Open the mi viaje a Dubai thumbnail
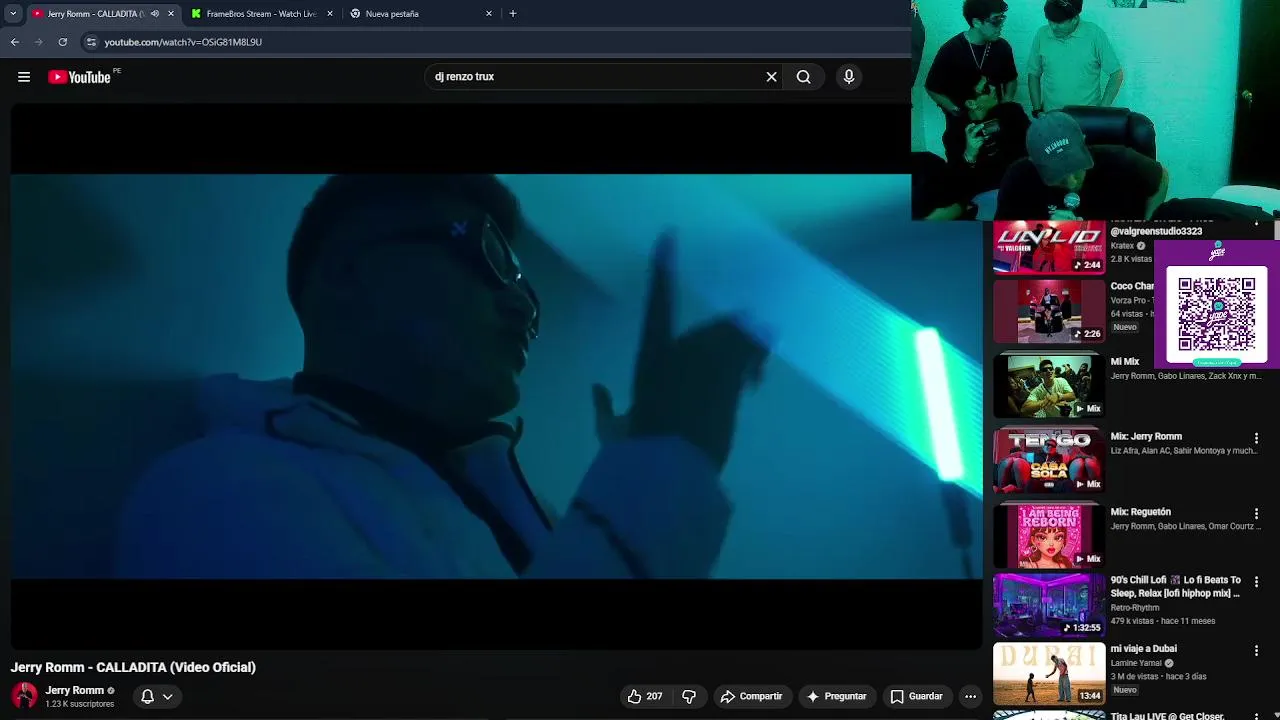This screenshot has height=720, width=1280. pyautogui.click(x=1048, y=673)
